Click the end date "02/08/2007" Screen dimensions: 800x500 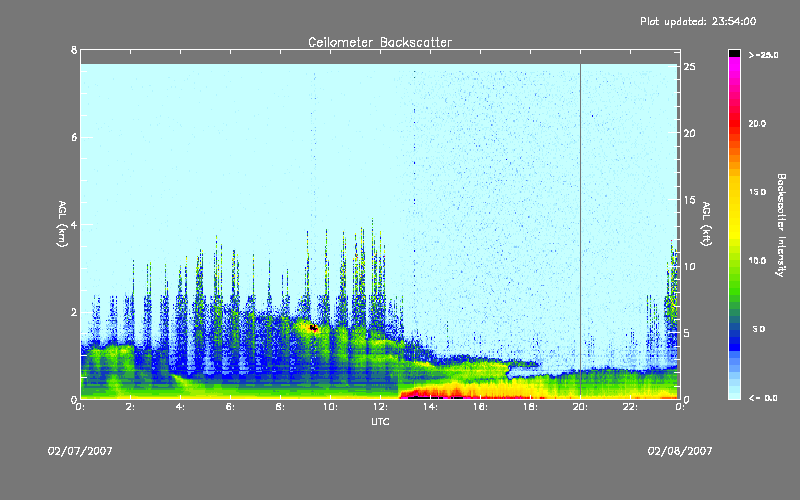[680, 451]
